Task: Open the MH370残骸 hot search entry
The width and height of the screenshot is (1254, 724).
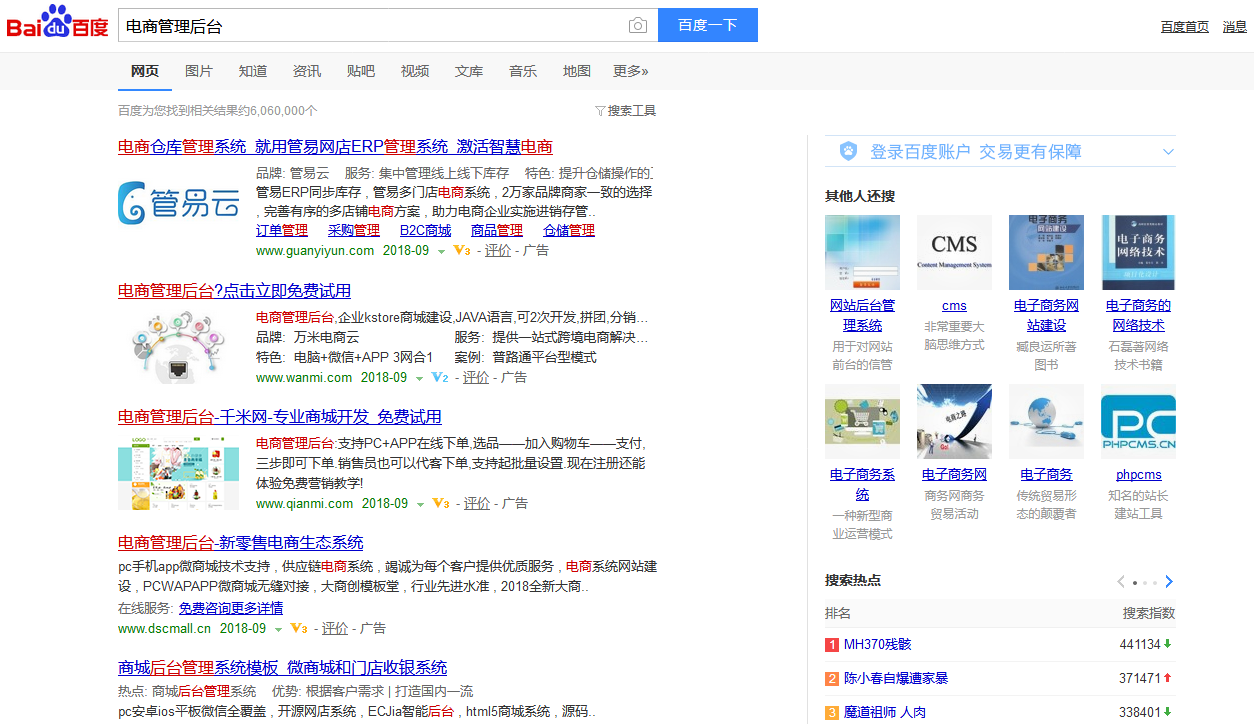Action: point(877,645)
